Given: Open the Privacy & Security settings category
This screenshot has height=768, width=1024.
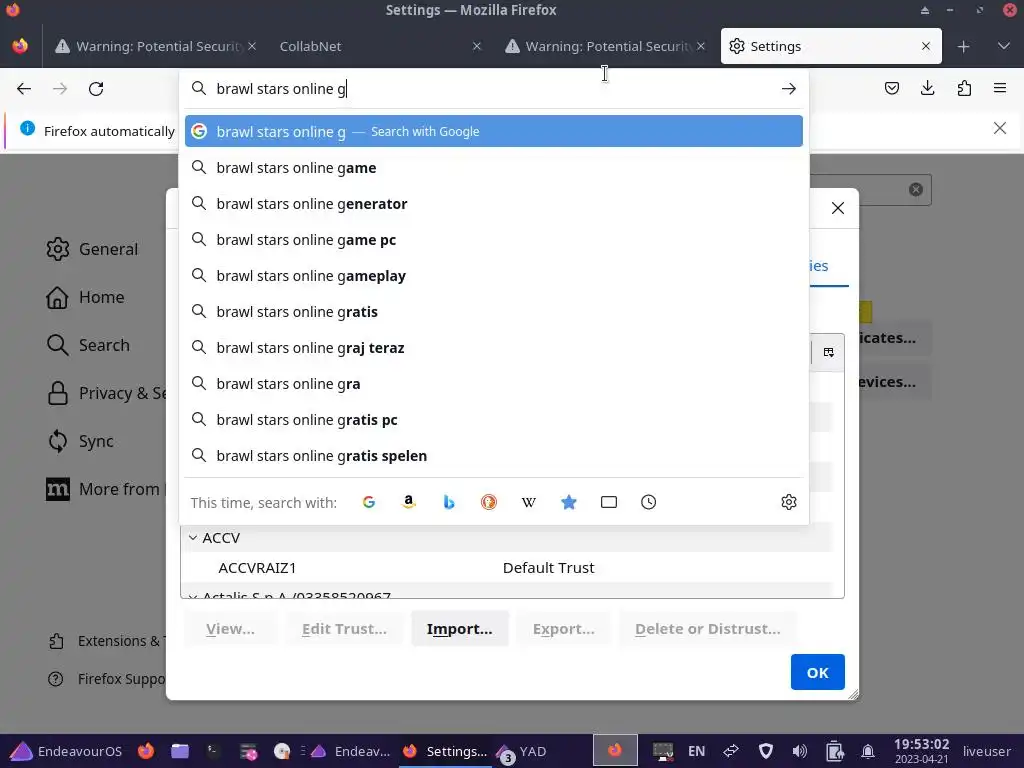Looking at the screenshot, I should click(106, 393).
